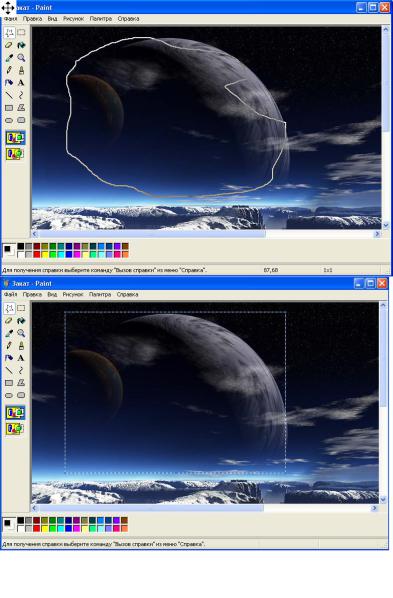Pick orange swatch in lower window palette
The width and height of the screenshot is (393, 598).
125,528
